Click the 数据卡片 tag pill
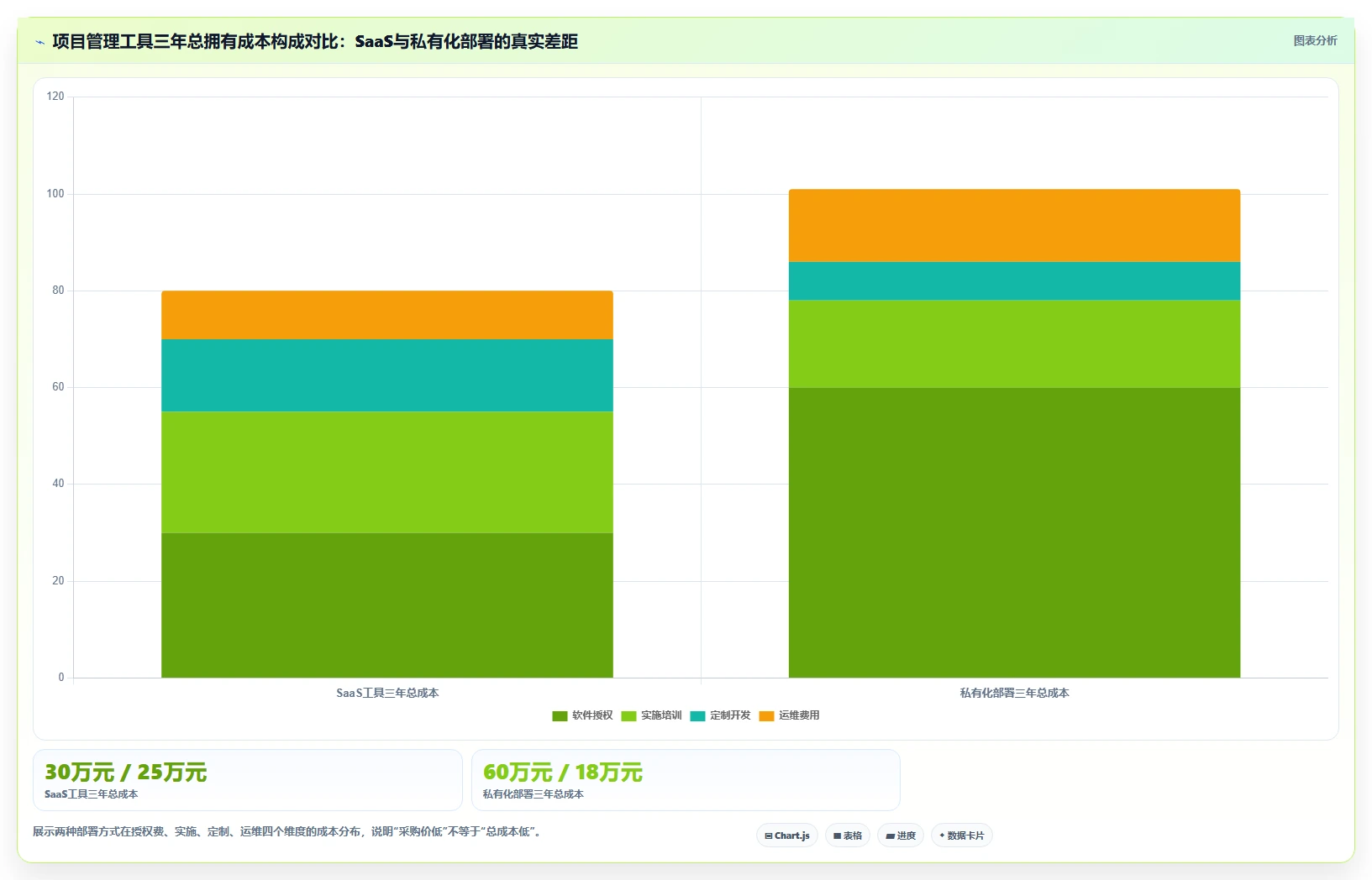Image resolution: width=1372 pixels, height=880 pixels. (x=962, y=835)
